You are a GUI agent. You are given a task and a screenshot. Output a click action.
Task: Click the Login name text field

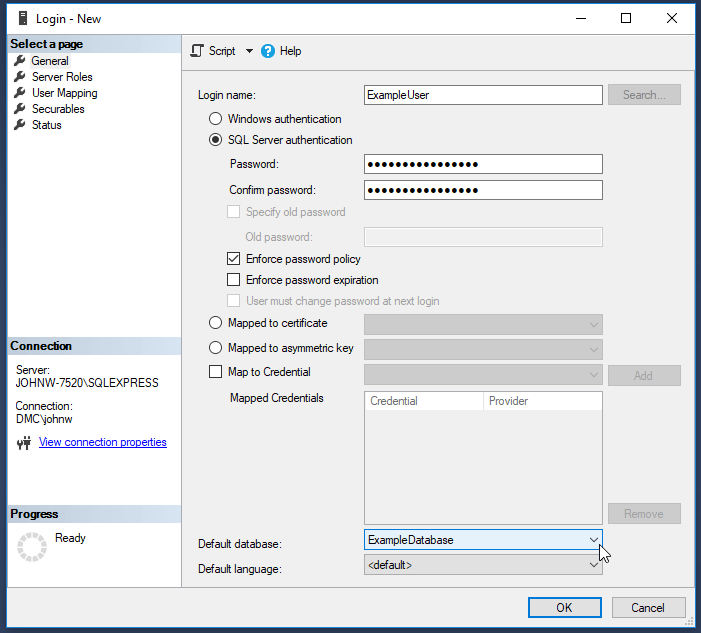(483, 95)
